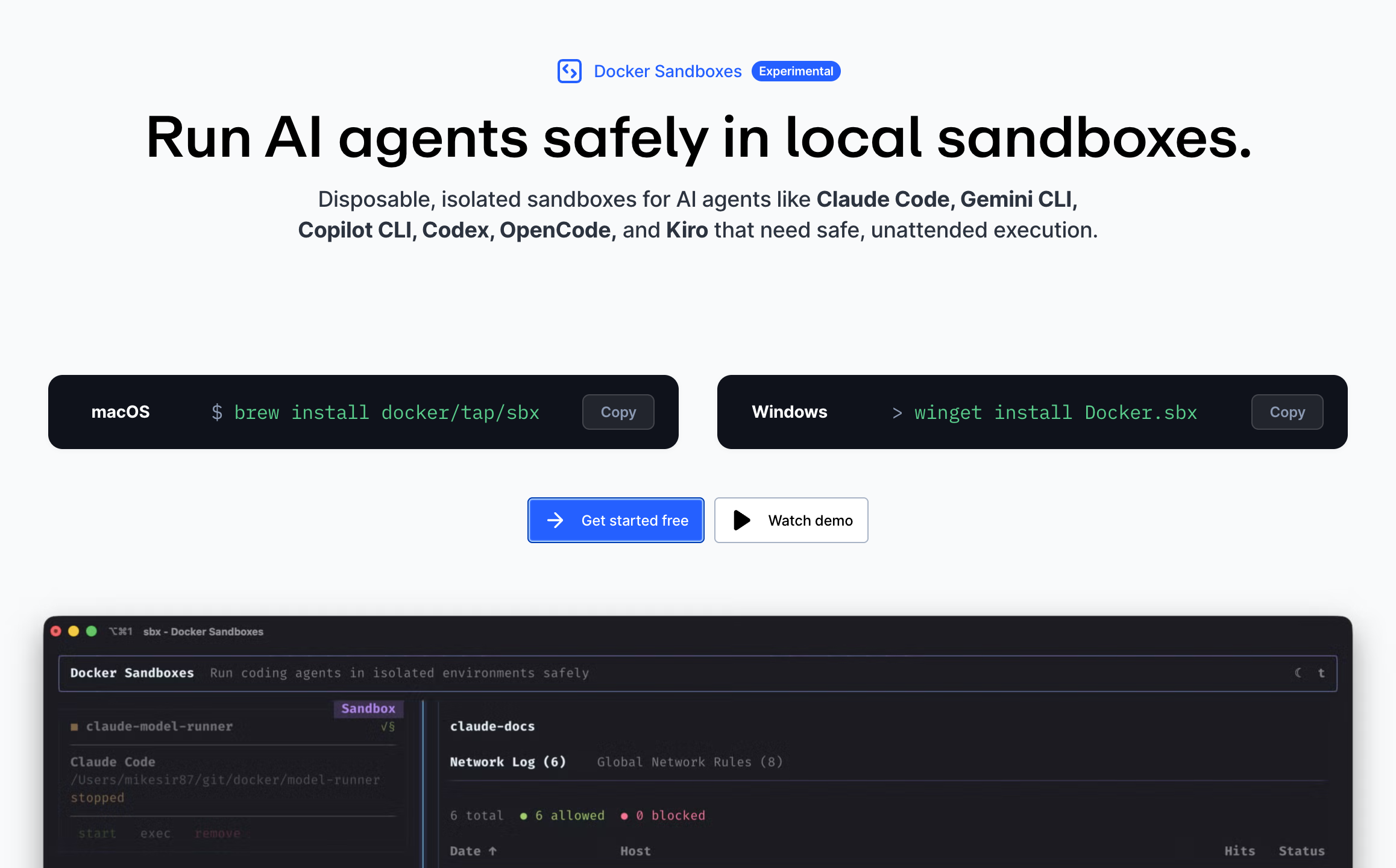Start the claude-model-runner sandbox
This screenshot has width=1396, height=868.
[x=98, y=833]
